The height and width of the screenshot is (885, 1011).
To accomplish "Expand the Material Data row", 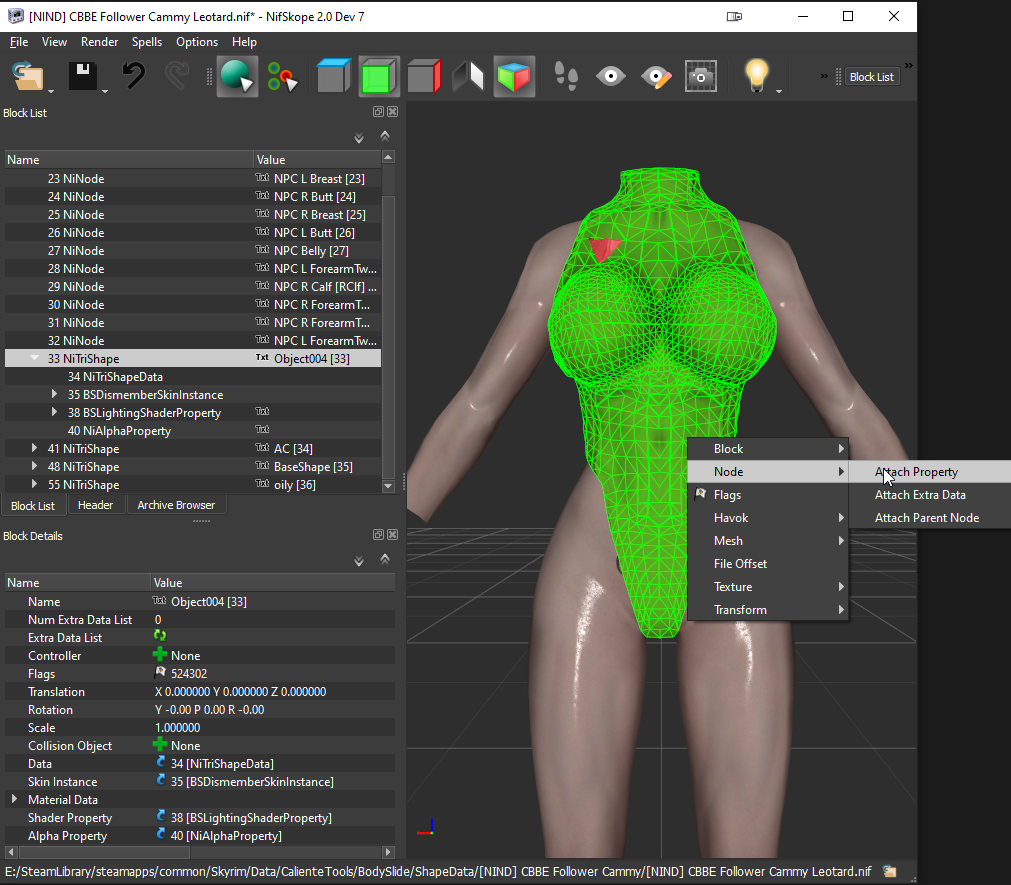I will (14, 799).
